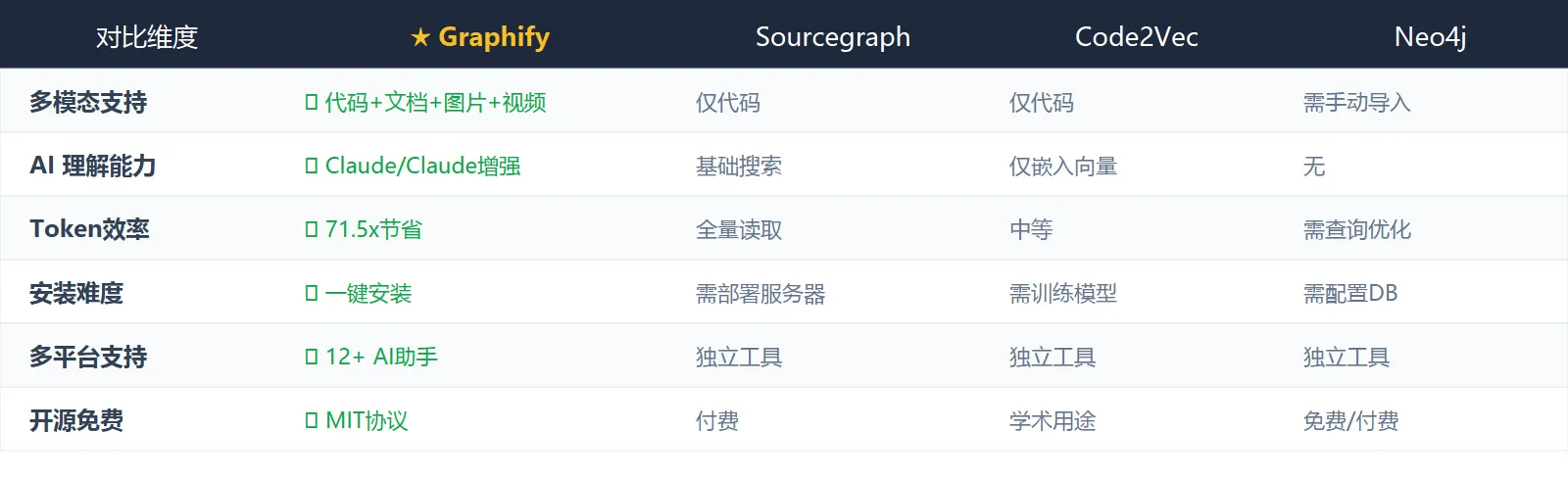Select the 多平台支持 row label

pyautogui.click(x=88, y=357)
